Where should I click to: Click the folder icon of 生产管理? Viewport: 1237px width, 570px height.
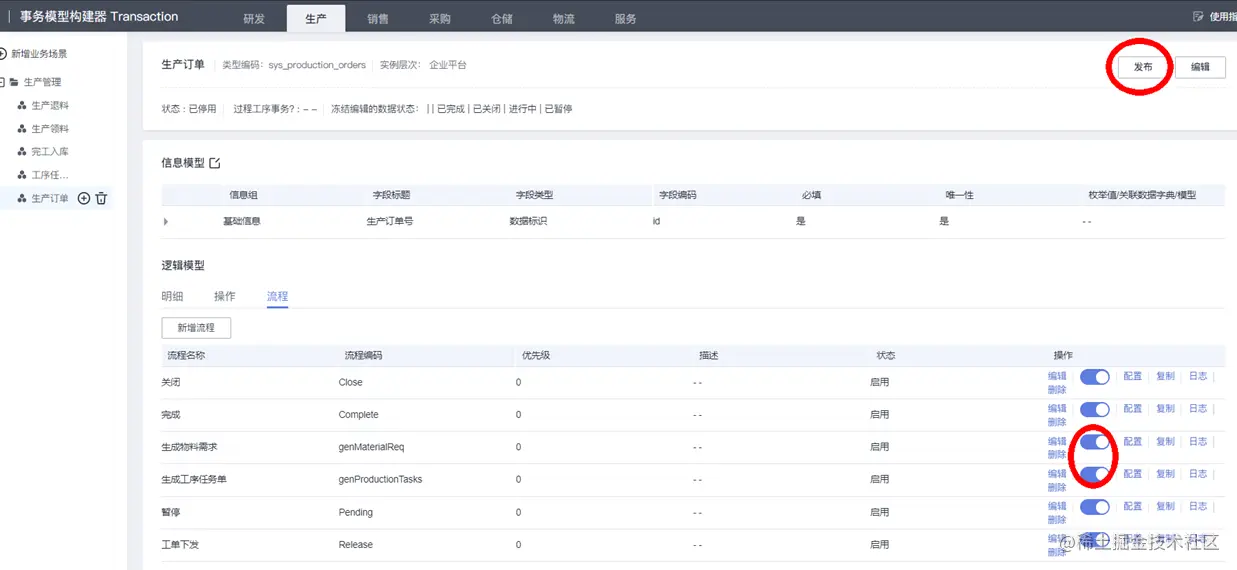click(15, 82)
